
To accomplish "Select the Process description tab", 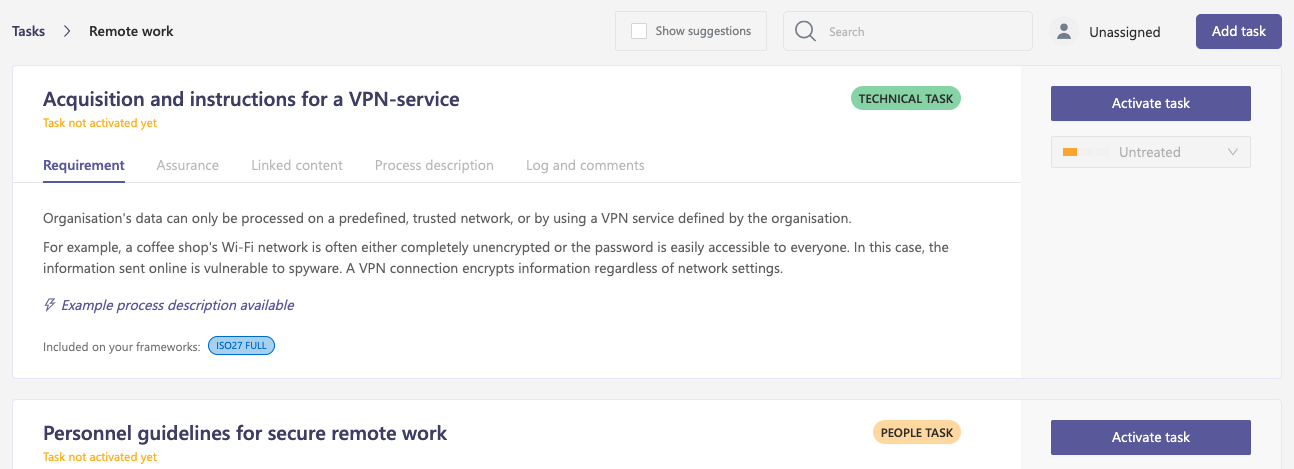I will pos(434,165).
